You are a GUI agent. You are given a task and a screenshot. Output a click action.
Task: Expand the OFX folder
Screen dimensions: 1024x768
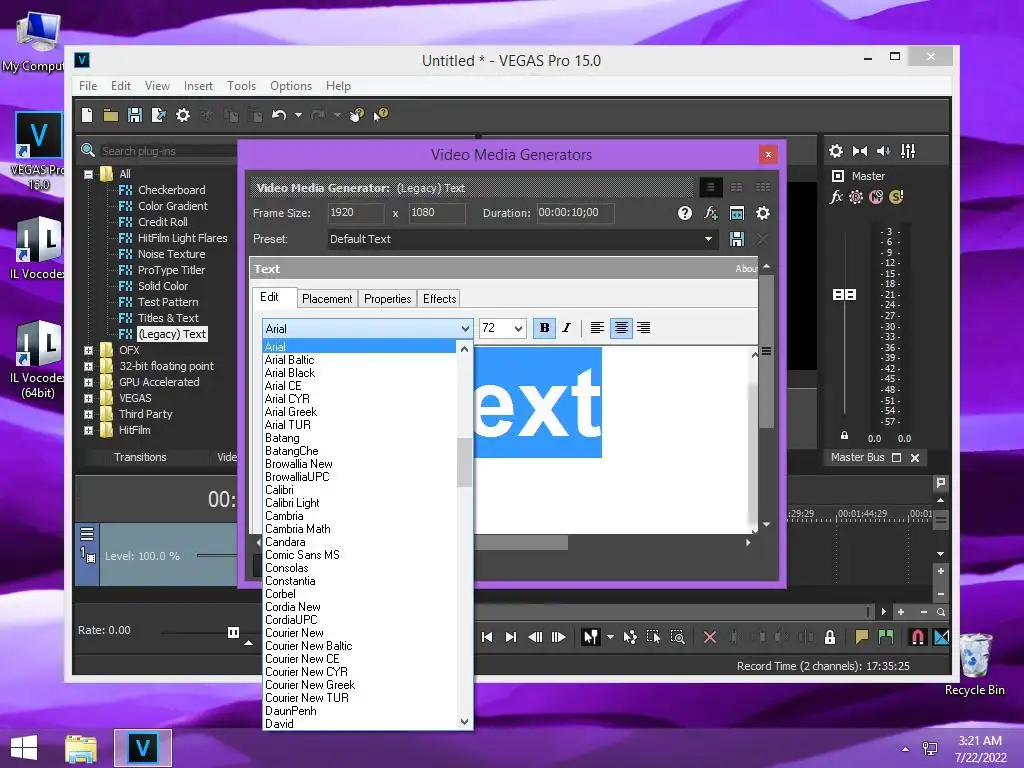tap(88, 351)
